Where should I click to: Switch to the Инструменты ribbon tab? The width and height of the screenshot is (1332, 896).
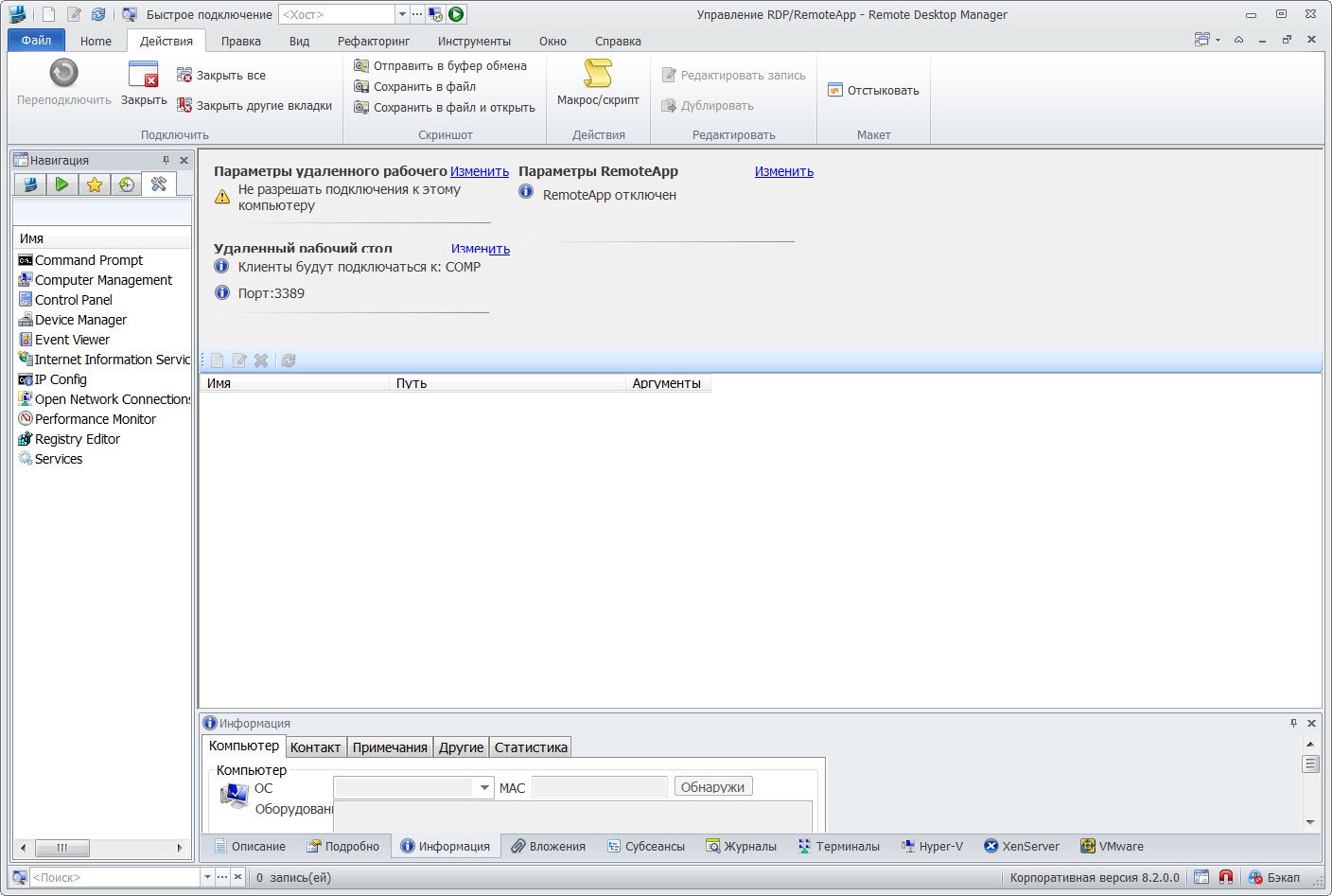474,41
